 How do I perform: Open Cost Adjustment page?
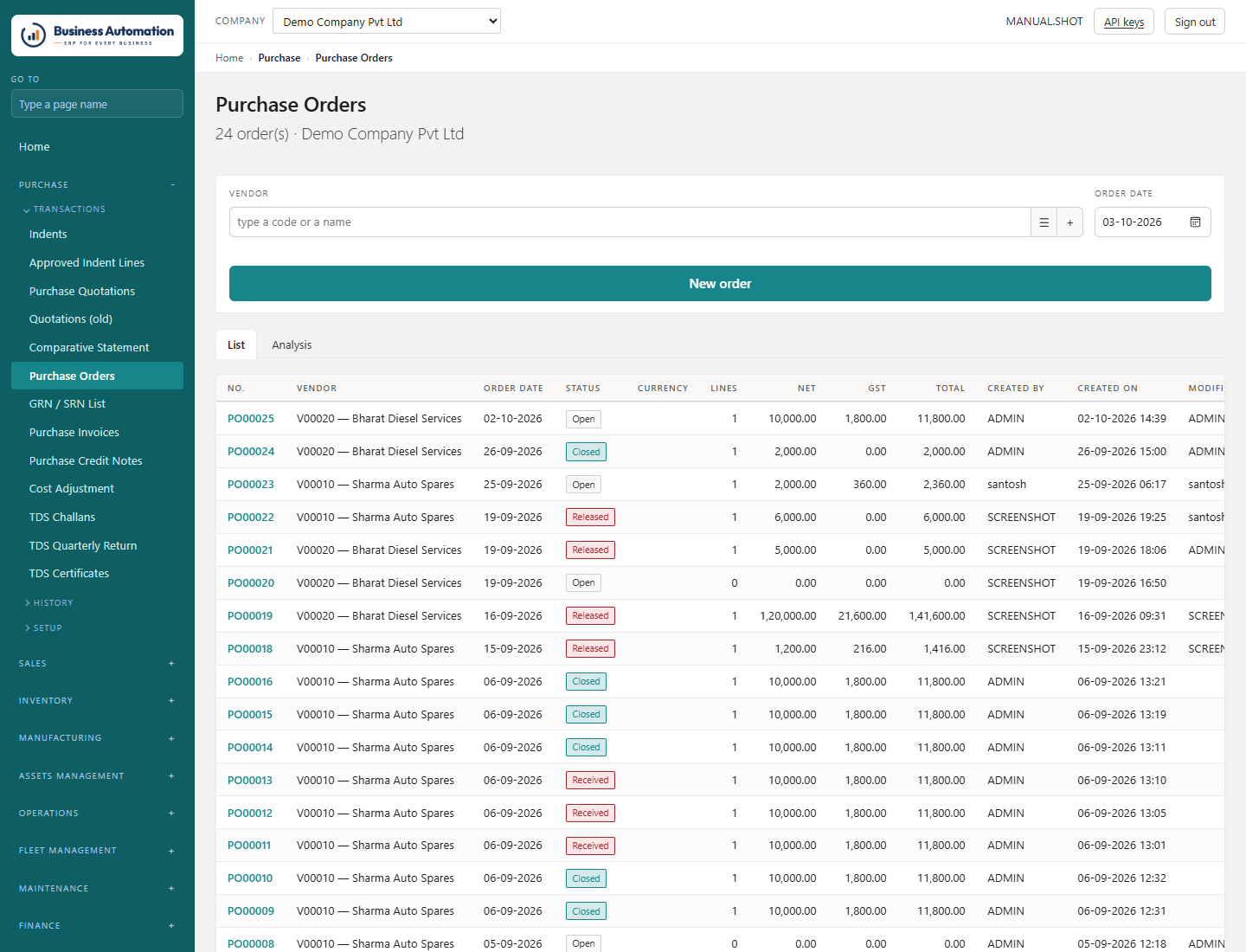click(97, 489)
